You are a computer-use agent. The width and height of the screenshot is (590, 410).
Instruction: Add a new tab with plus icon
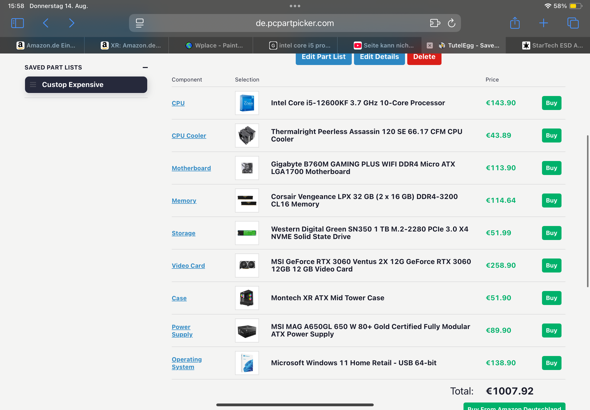pos(543,23)
